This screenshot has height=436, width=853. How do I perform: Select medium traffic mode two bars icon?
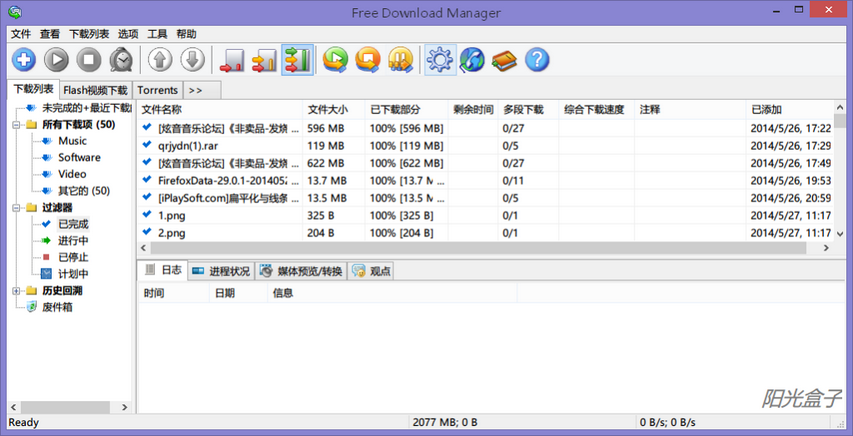pyautogui.click(x=264, y=60)
